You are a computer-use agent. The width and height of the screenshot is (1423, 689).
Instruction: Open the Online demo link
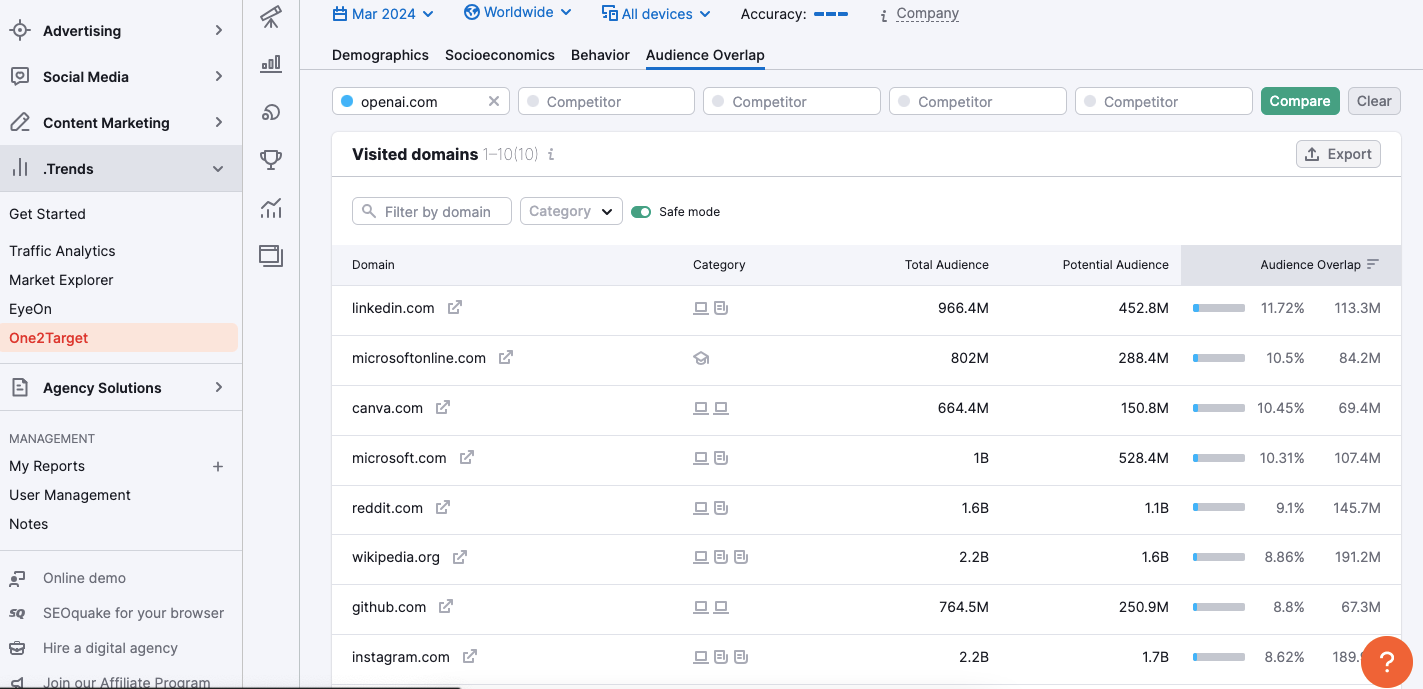tap(84, 578)
